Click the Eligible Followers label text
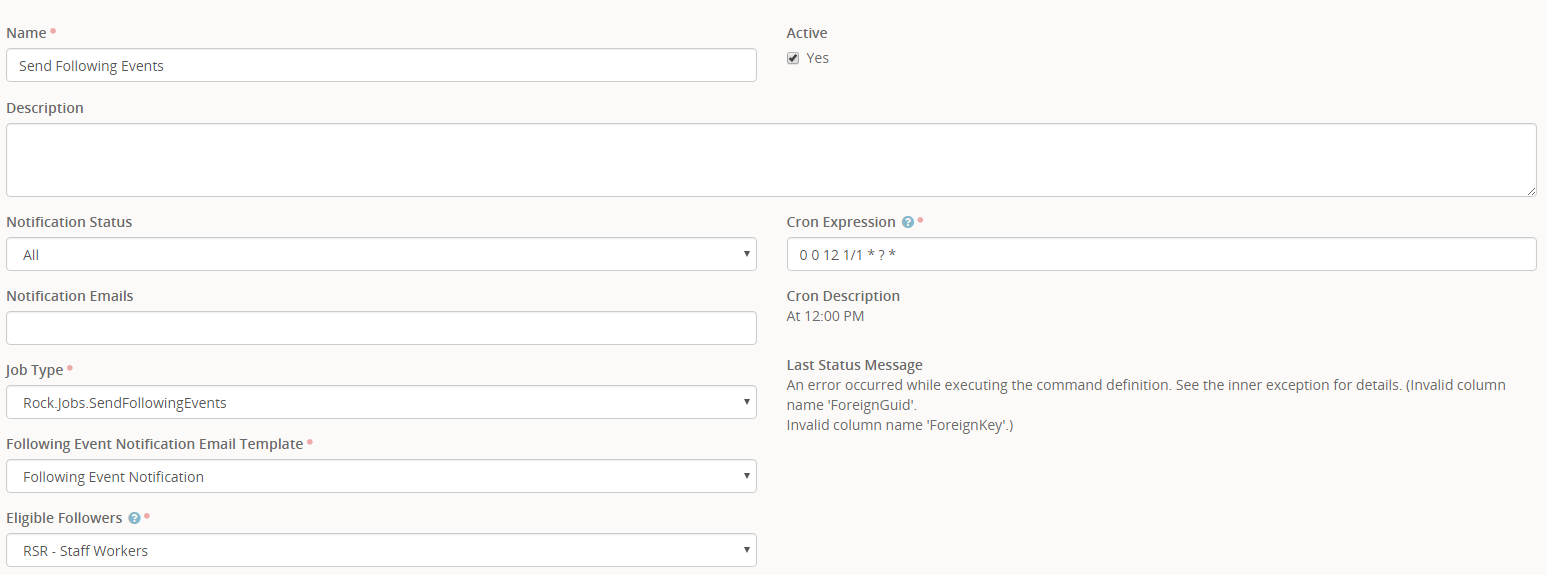 64,518
